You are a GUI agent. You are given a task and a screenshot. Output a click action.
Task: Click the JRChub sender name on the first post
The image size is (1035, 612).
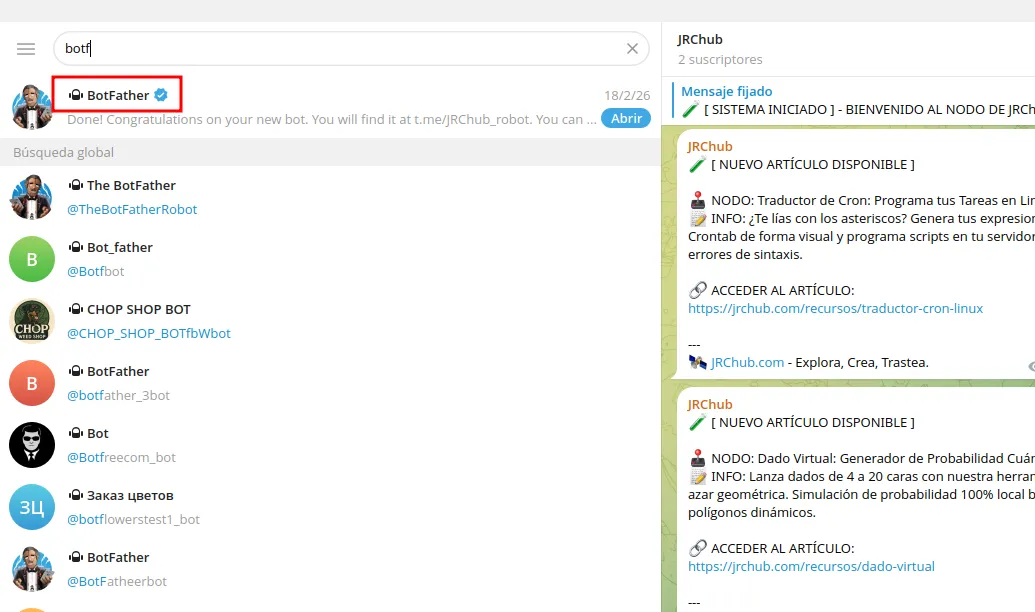(x=710, y=147)
